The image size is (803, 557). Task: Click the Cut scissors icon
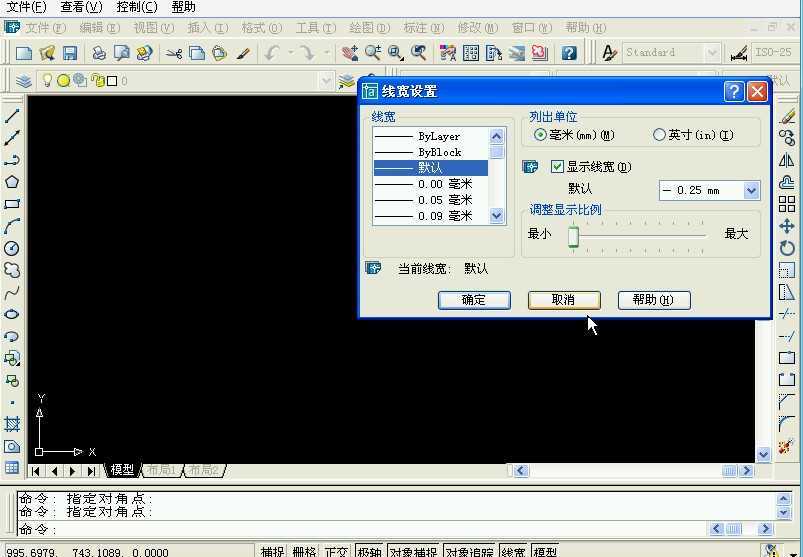click(174, 53)
